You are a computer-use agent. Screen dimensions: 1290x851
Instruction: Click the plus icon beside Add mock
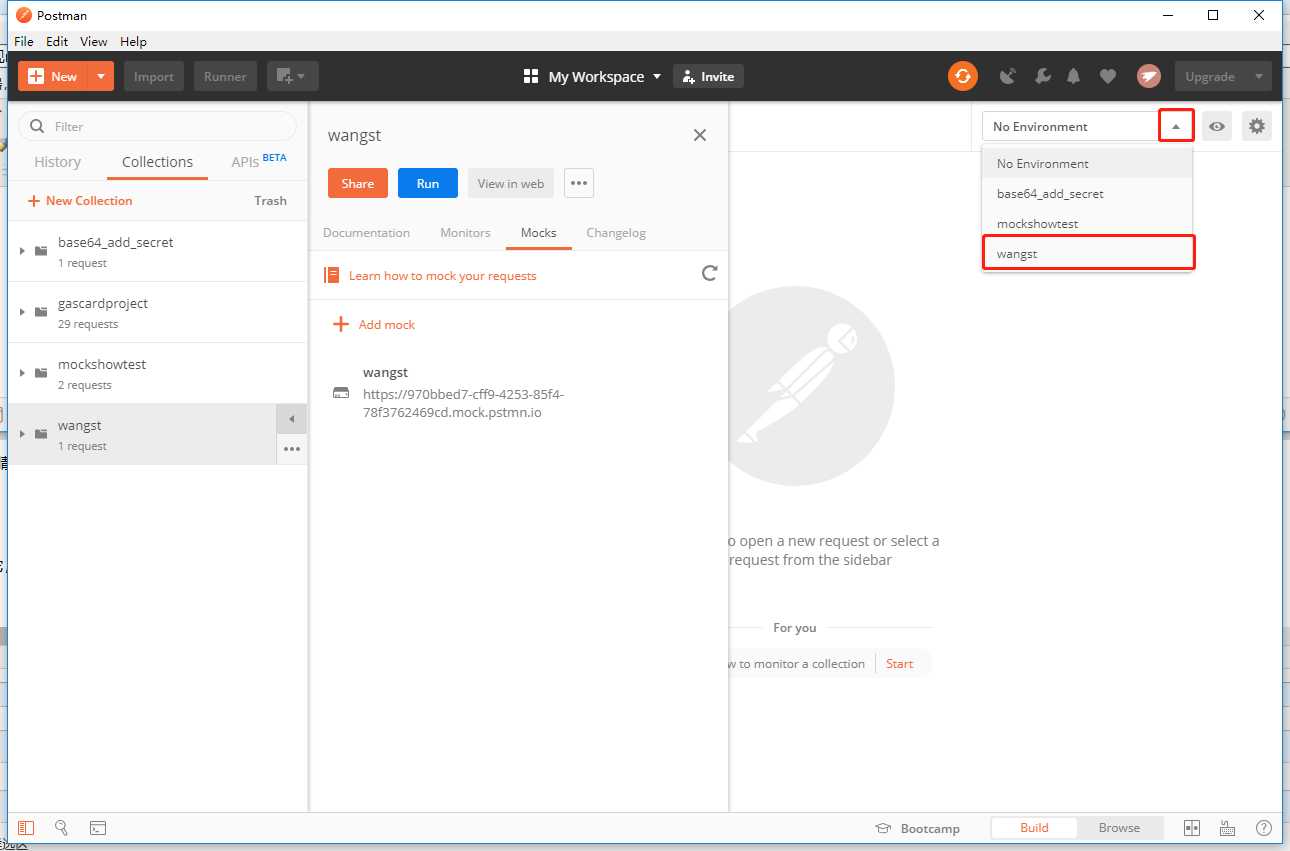click(341, 324)
